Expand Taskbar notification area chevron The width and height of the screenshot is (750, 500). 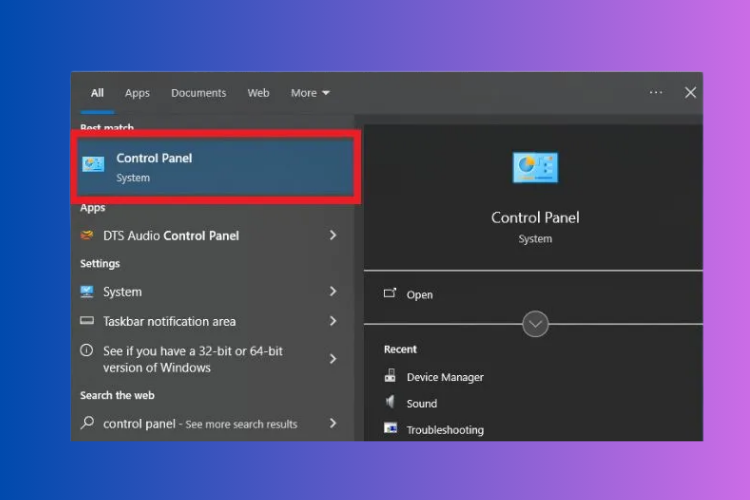(333, 321)
